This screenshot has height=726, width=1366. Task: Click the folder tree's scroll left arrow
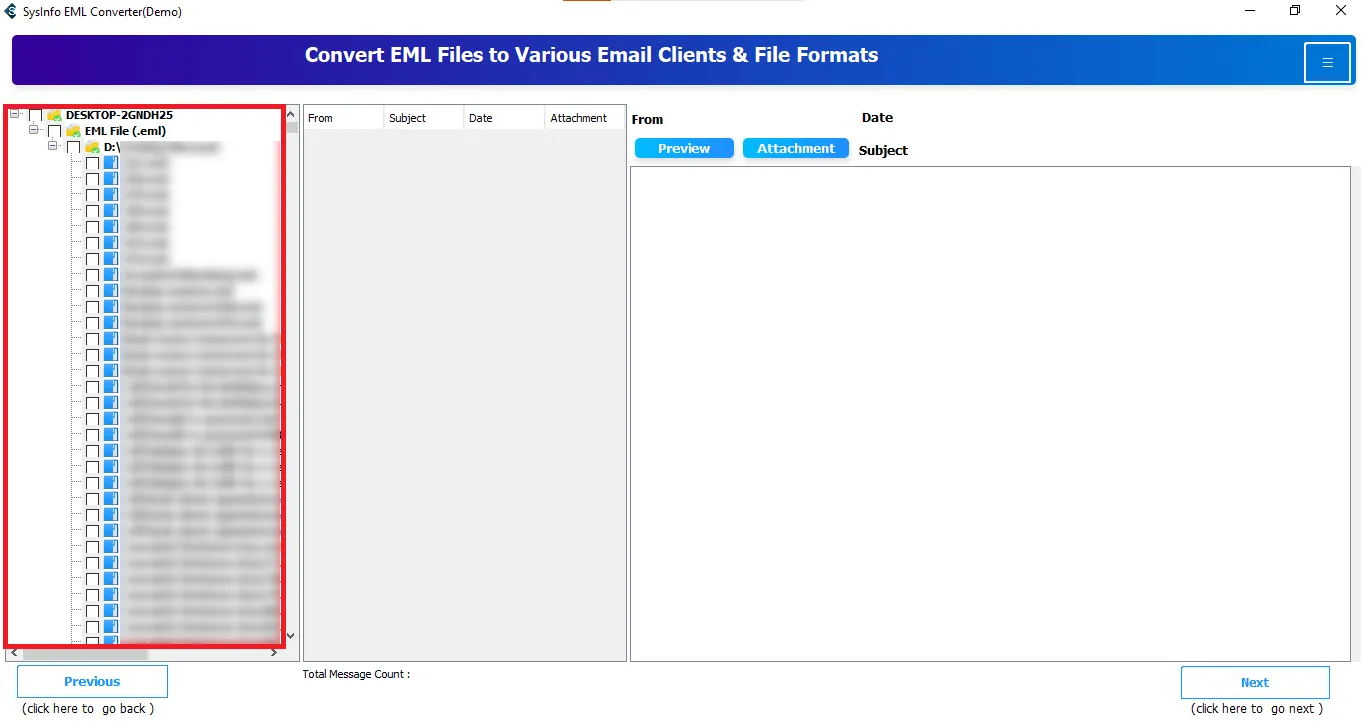click(x=13, y=654)
